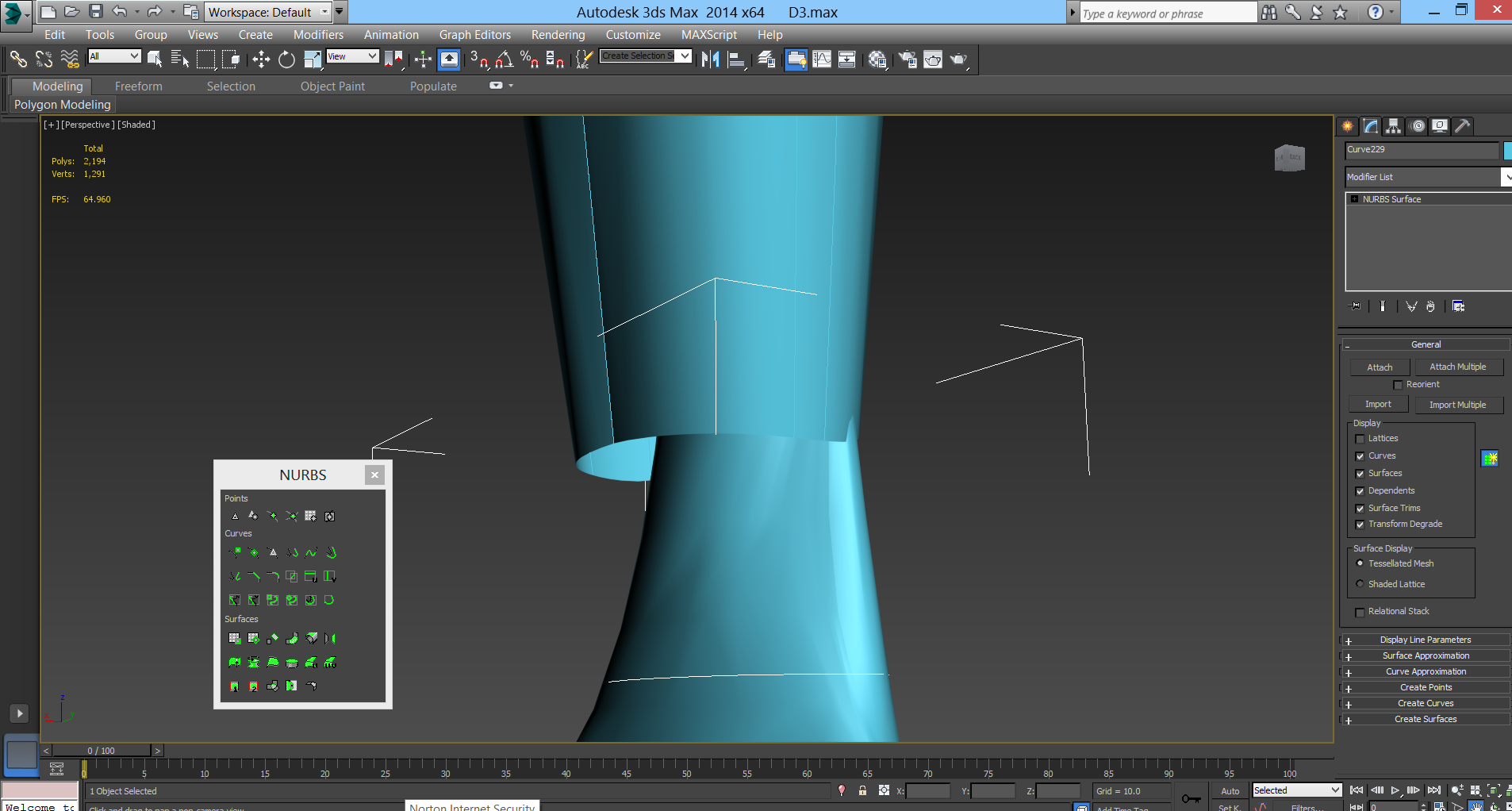Enable the Lattices display checkbox
Viewport: 1512px width, 811px height.
pos(1360,439)
